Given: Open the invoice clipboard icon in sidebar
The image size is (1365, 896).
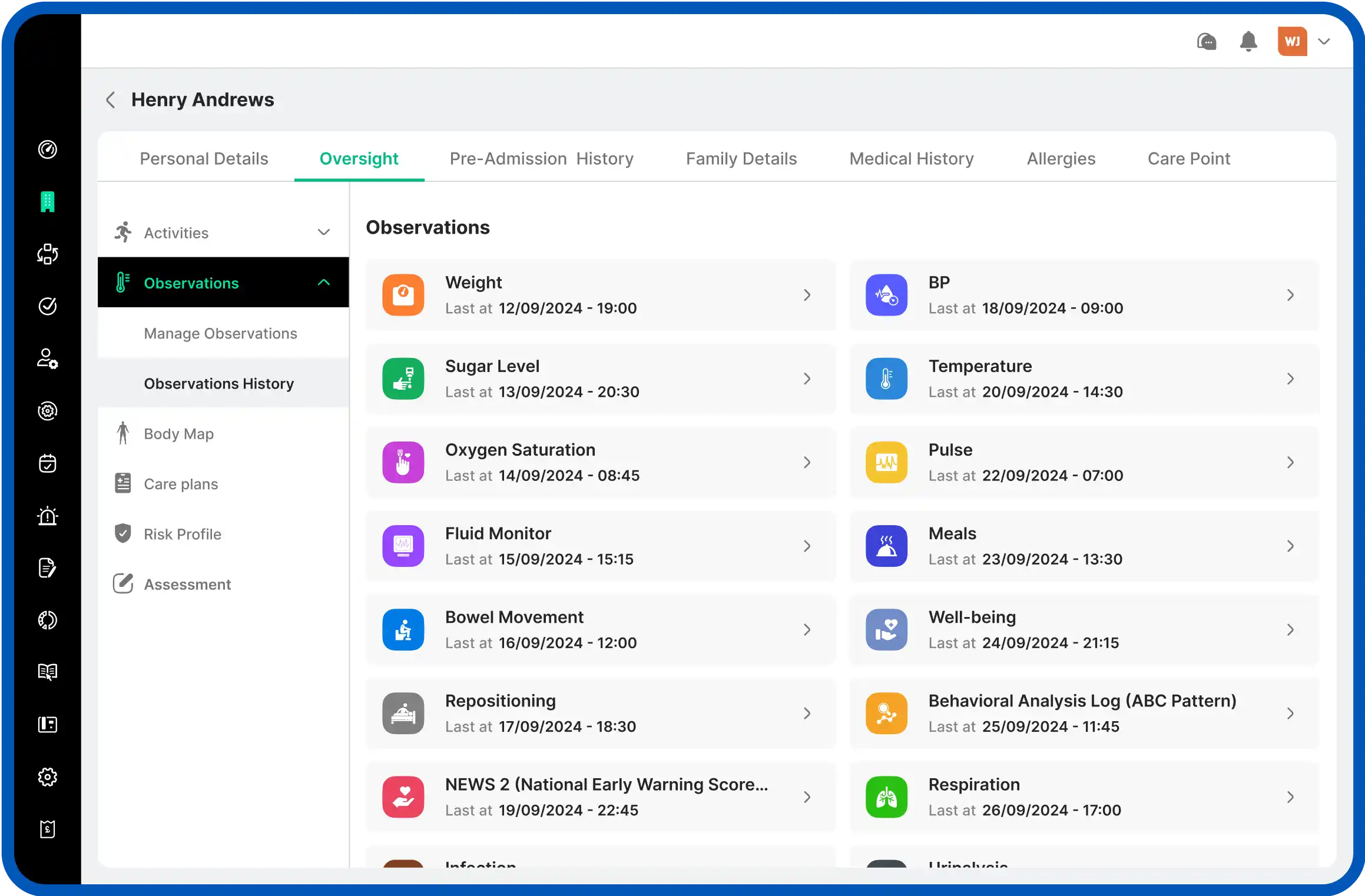Looking at the screenshot, I should click(x=48, y=829).
